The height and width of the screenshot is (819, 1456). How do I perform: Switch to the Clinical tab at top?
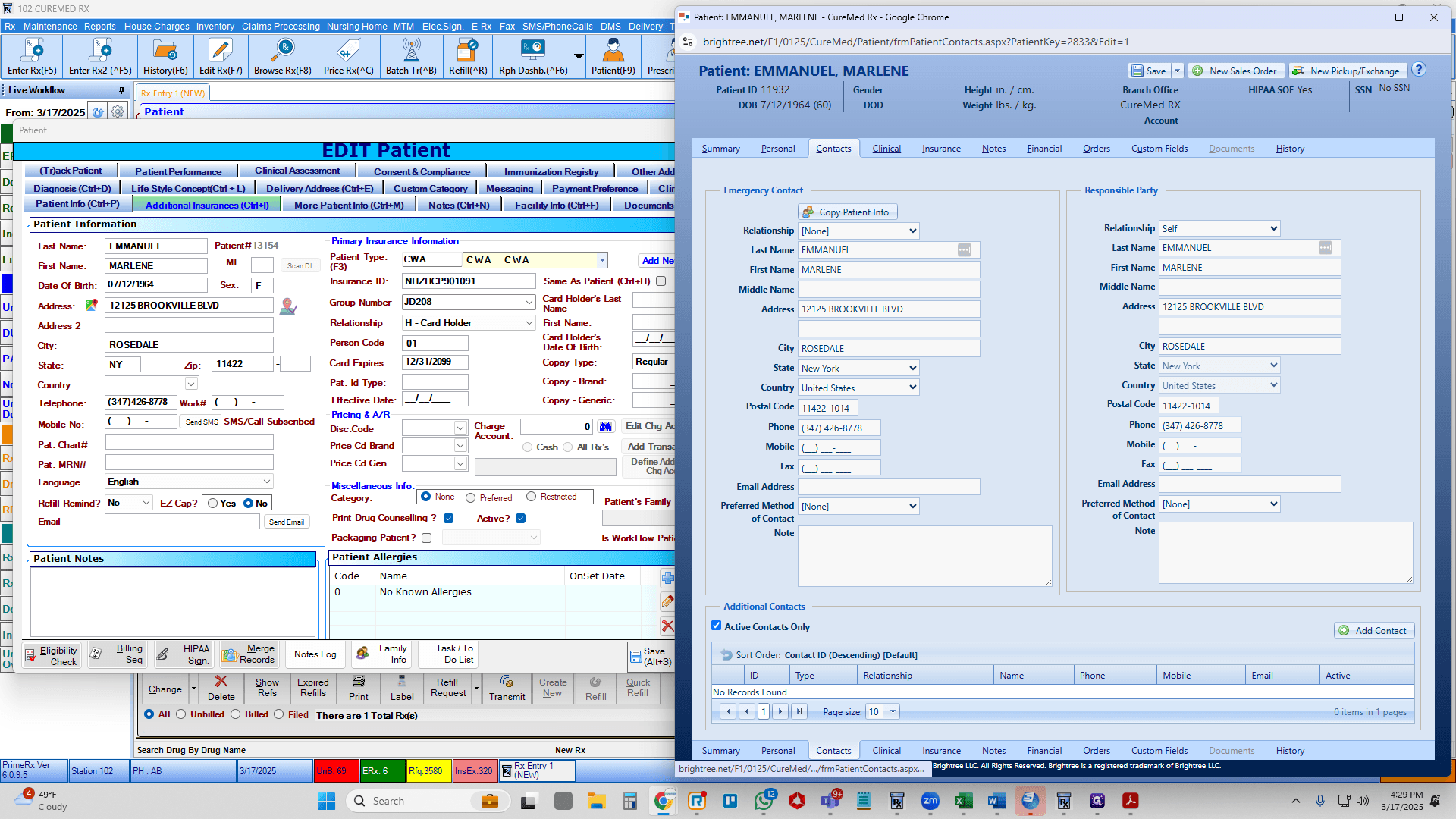click(886, 149)
